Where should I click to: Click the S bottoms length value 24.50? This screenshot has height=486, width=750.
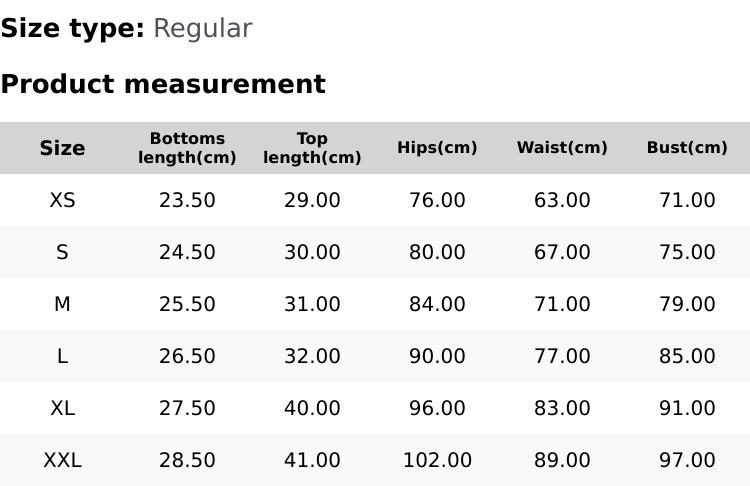tap(187, 252)
